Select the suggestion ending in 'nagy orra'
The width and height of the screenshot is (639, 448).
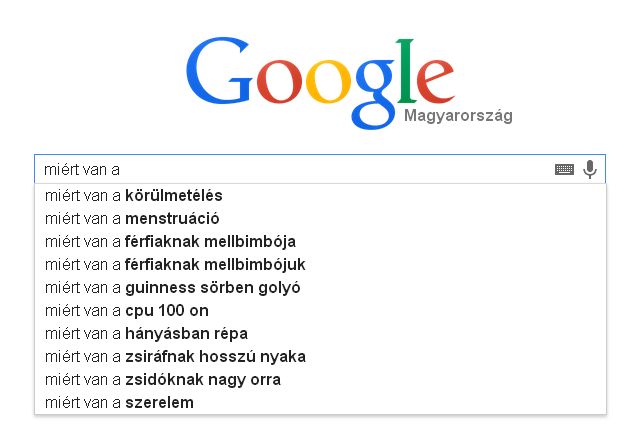162,379
